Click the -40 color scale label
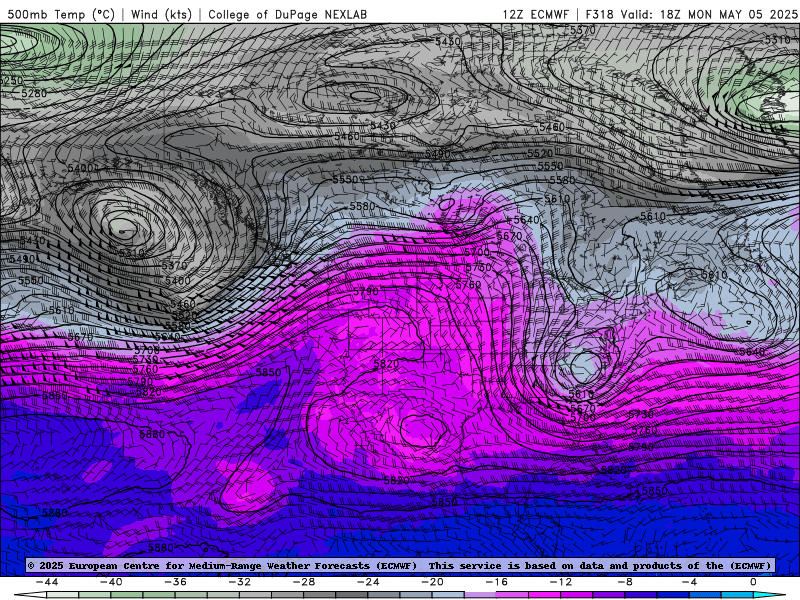Image resolution: width=800 pixels, height=600 pixels. tap(111, 582)
